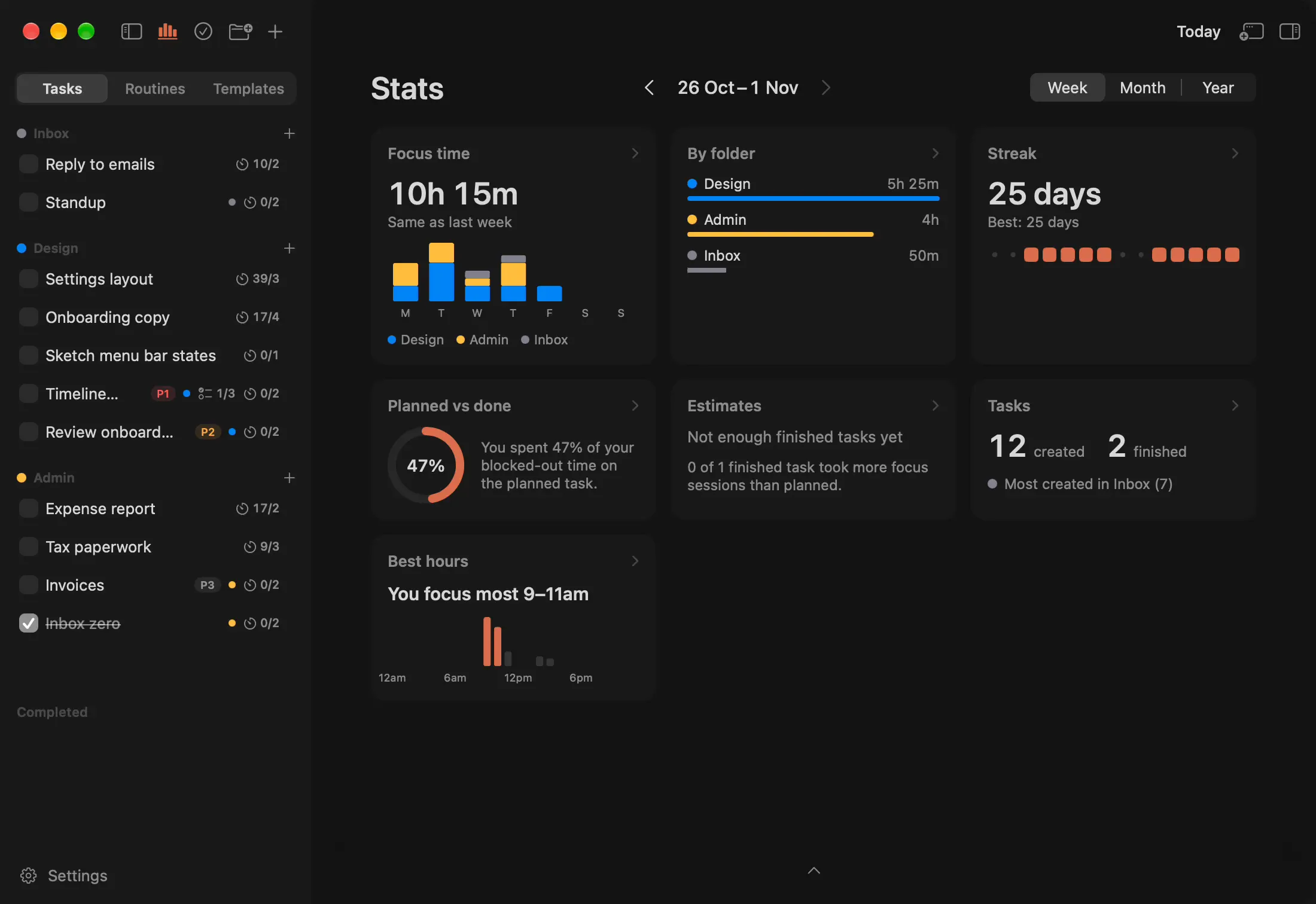The height and width of the screenshot is (904, 1316).
Task: Click the subtask icon on Timeline task
Action: tap(205, 393)
